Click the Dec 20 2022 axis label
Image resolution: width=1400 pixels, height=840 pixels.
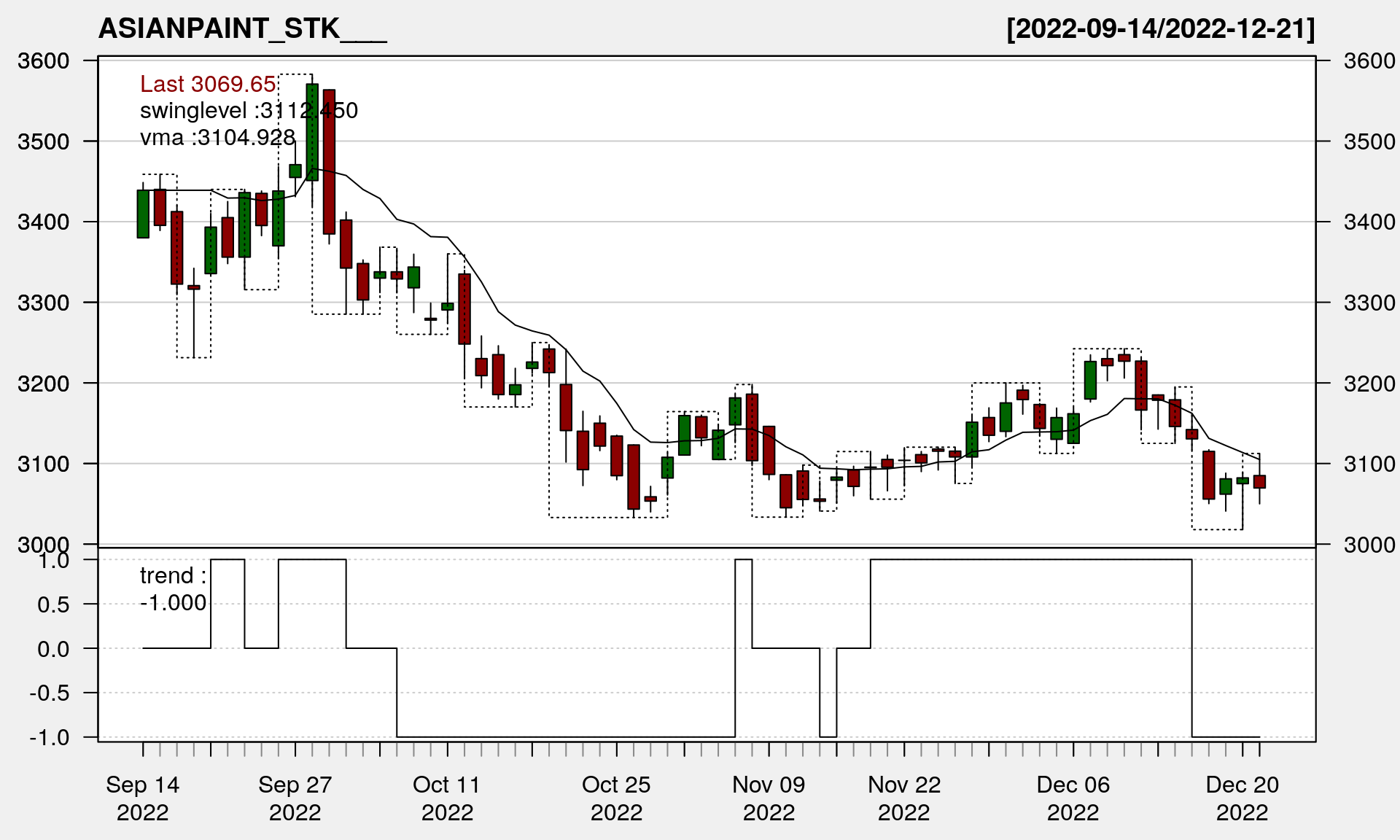point(1242,798)
